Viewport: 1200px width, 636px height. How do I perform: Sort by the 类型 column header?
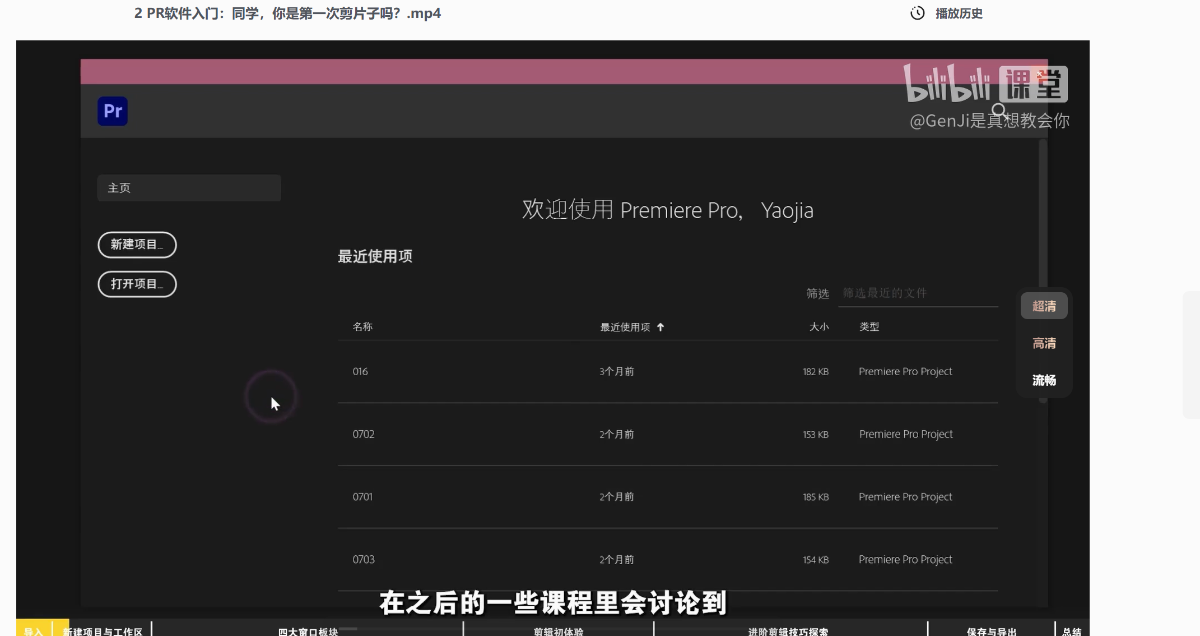coord(869,327)
